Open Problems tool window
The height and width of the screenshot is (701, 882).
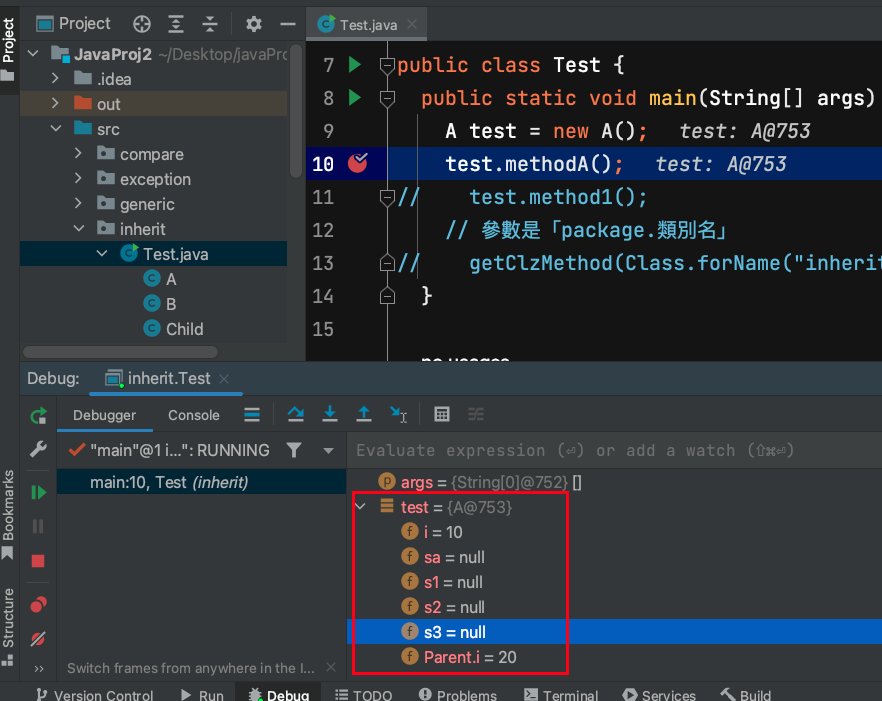[x=458, y=695]
